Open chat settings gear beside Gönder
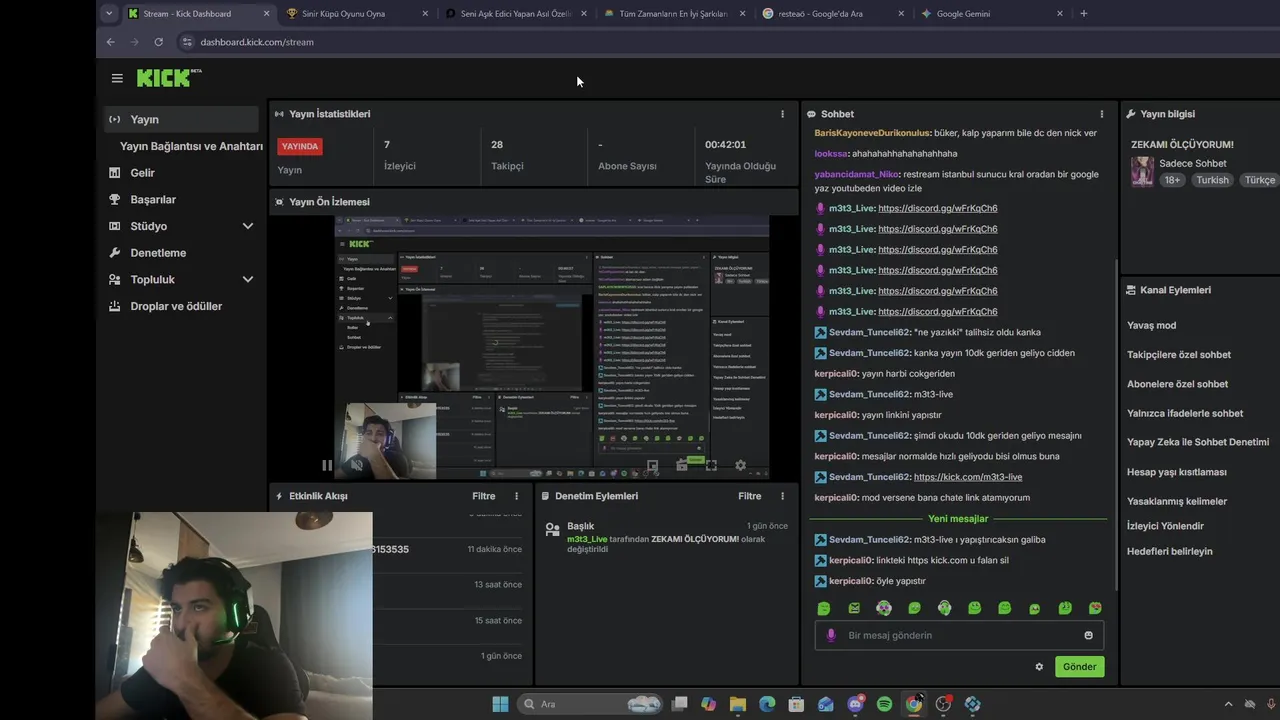1280x720 pixels. click(1039, 667)
